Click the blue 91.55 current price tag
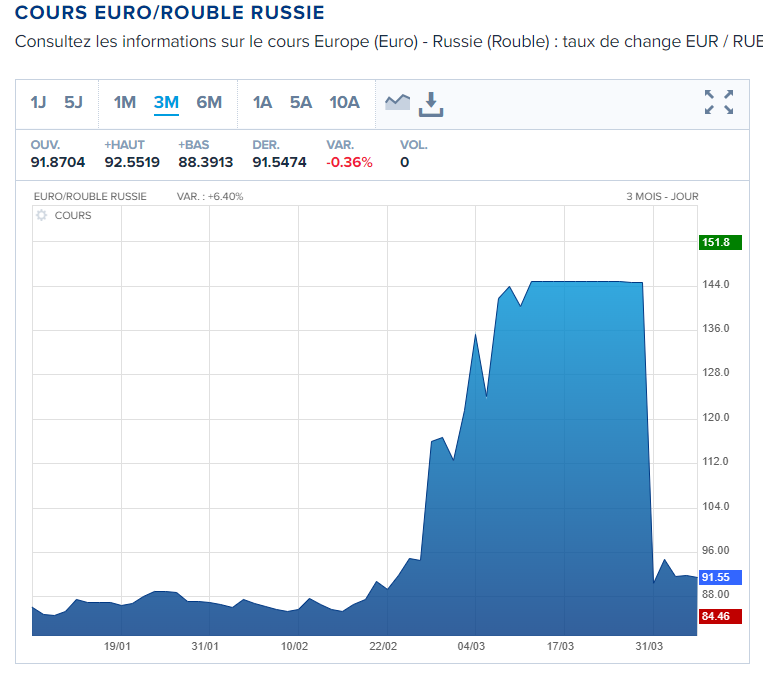This screenshot has width=763, height=679. pyautogui.click(x=720, y=577)
